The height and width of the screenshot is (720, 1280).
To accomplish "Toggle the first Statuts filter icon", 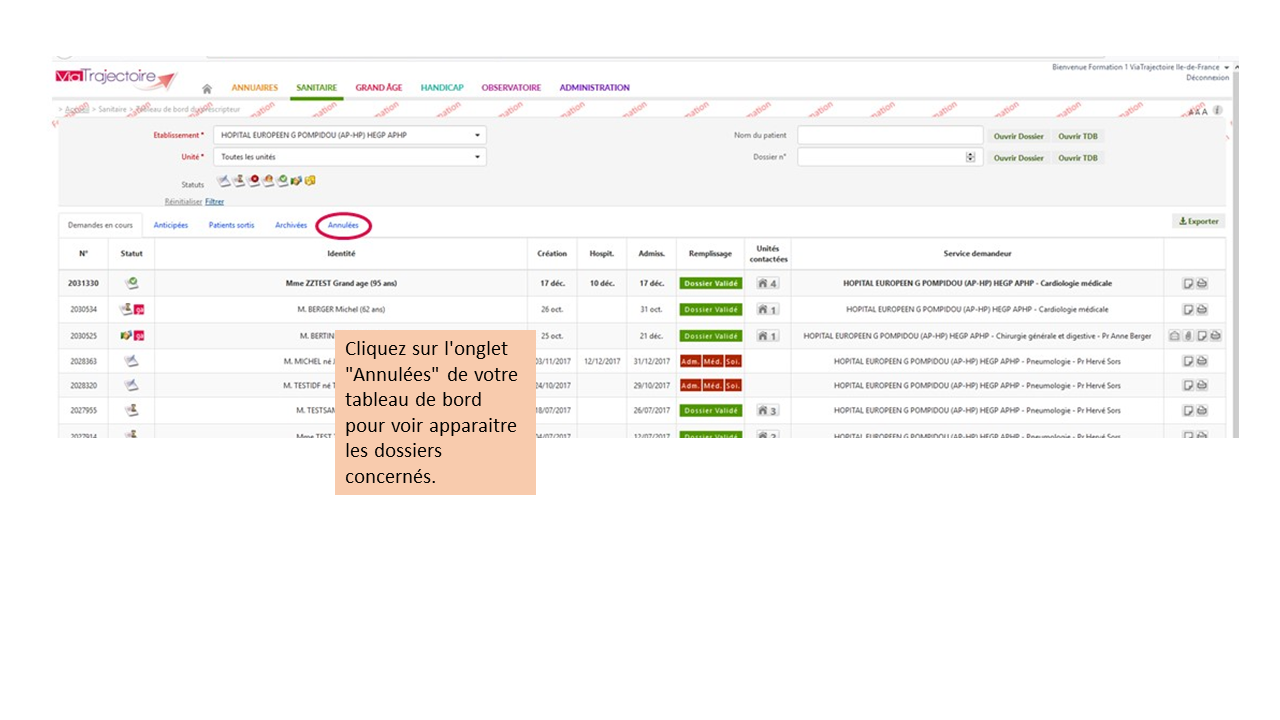I will click(x=225, y=181).
